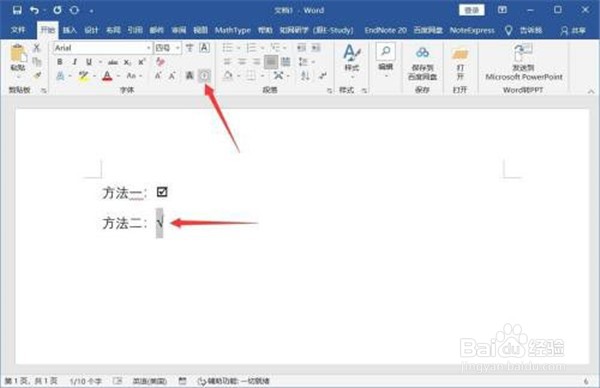This screenshot has width=600, height=388.
Task: Click the 共享 Share button
Action: tap(573, 31)
